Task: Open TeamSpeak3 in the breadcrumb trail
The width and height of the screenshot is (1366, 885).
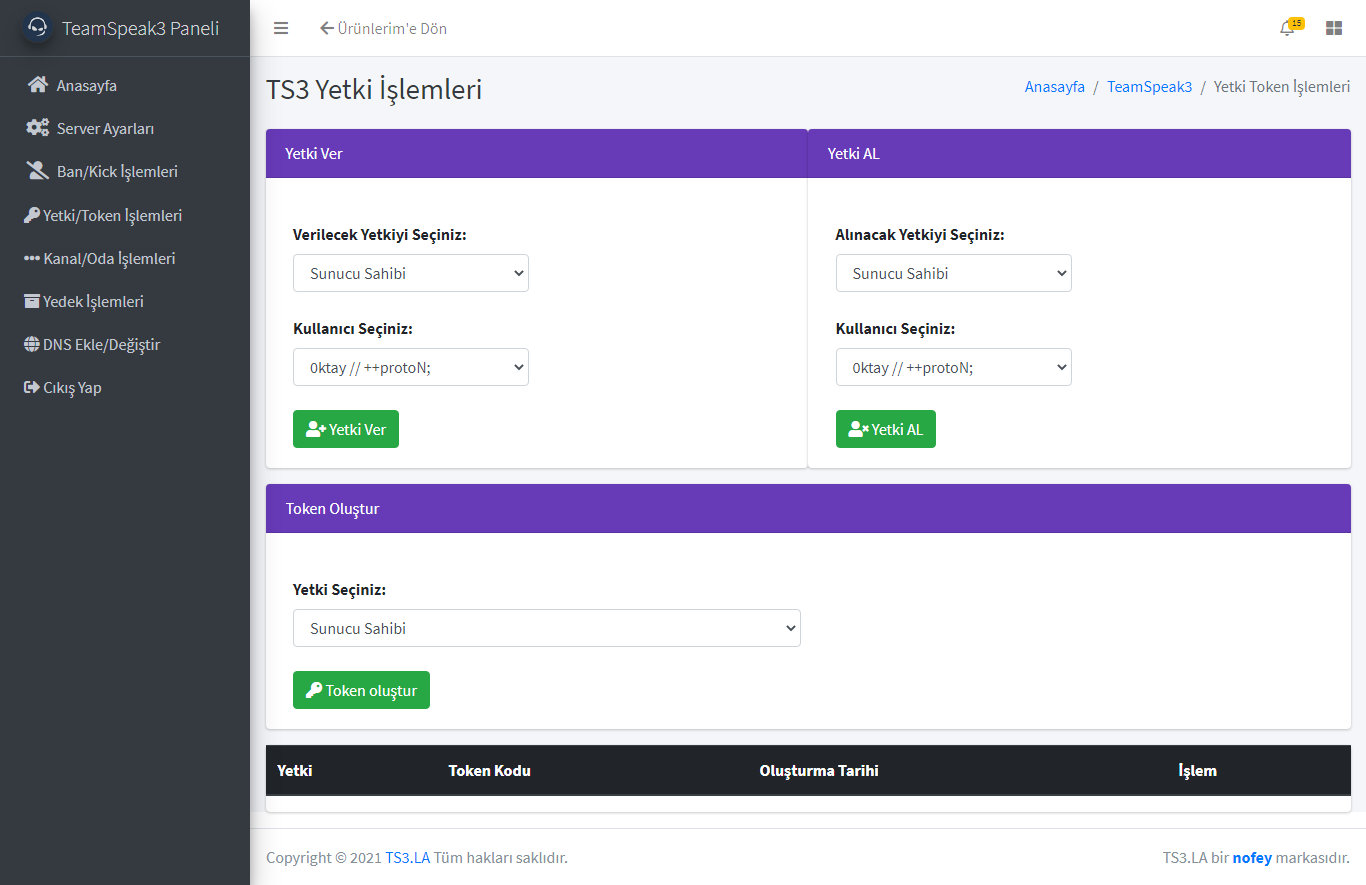Action: coord(1149,87)
